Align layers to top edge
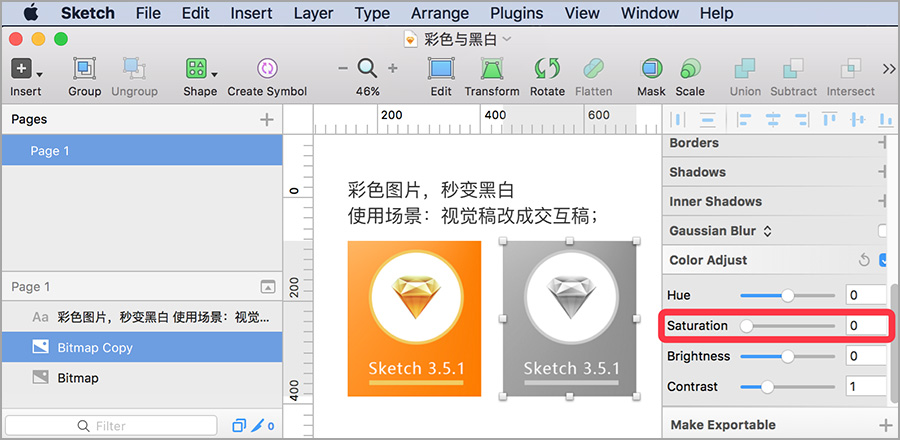The image size is (900, 440). (829, 119)
